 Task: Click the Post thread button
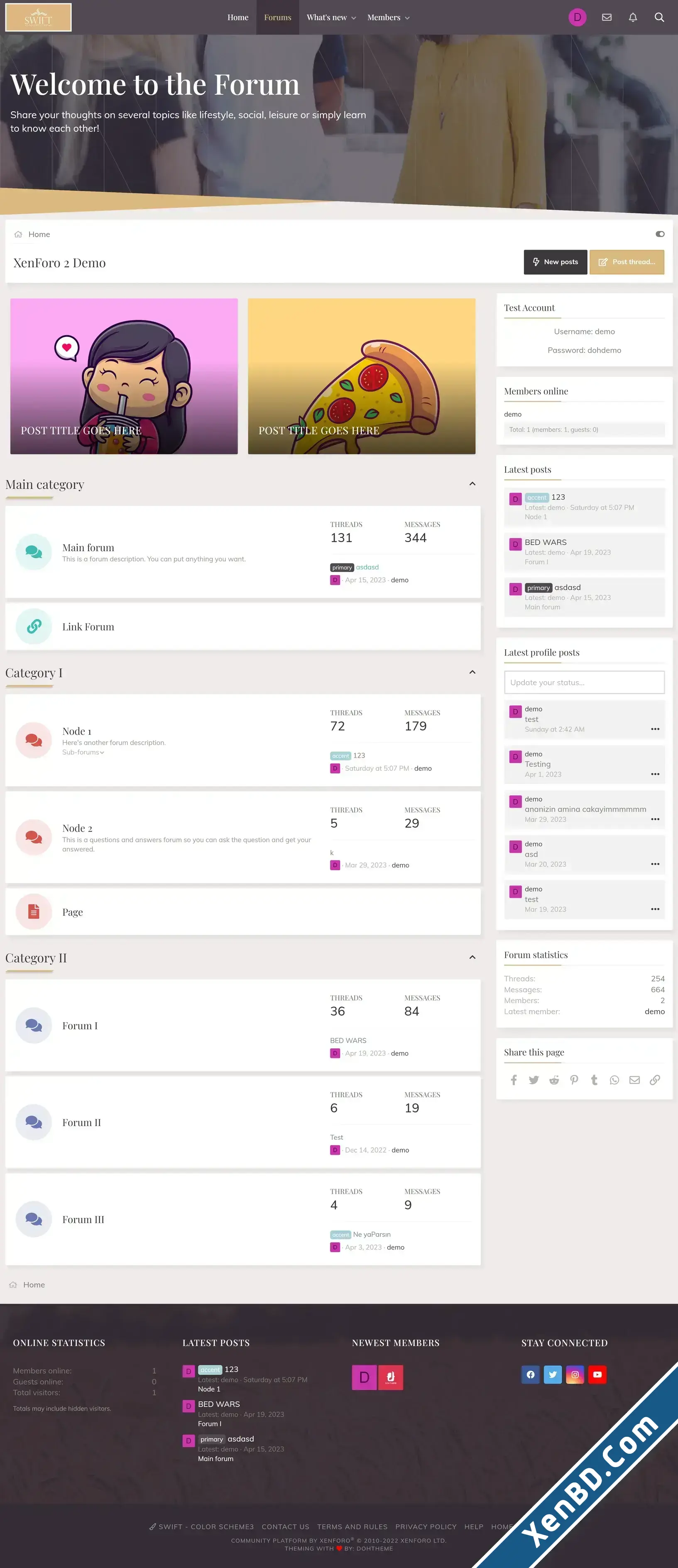click(627, 263)
